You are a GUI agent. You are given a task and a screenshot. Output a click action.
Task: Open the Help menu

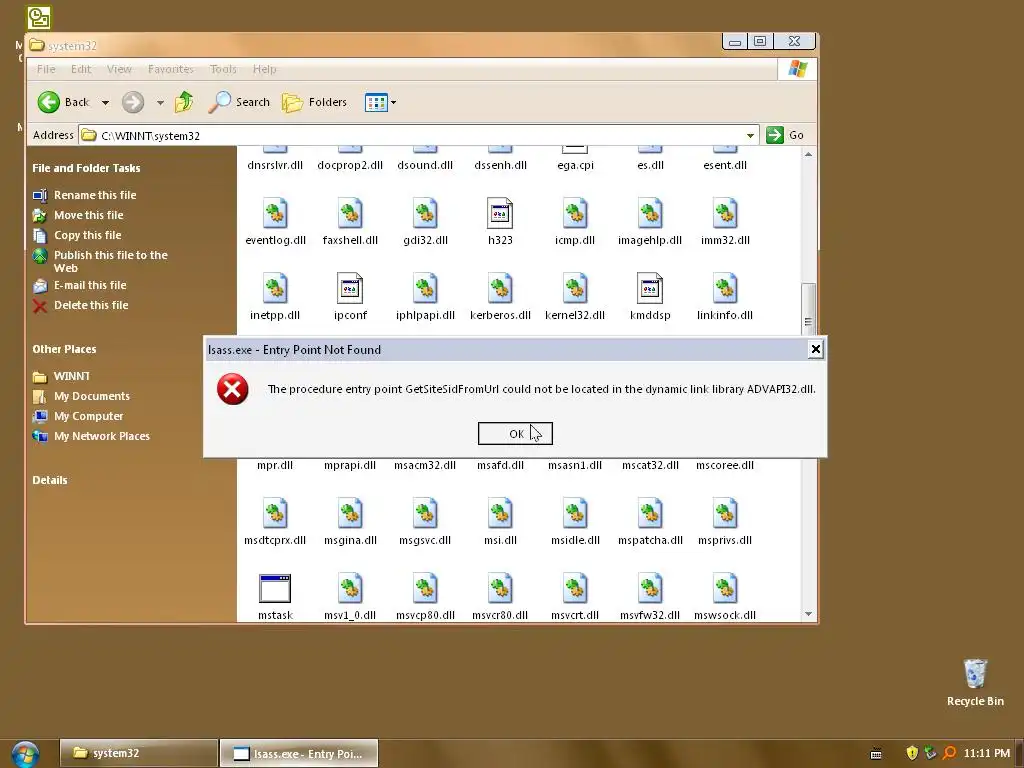pos(264,69)
